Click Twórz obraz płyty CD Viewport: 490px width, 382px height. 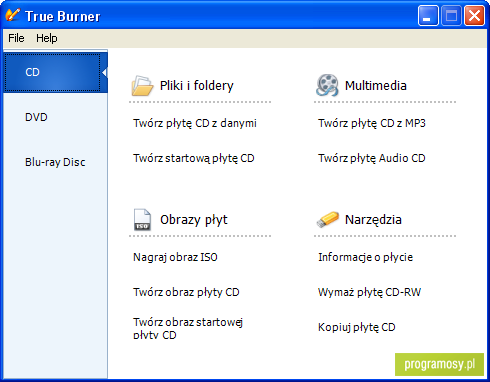(186, 292)
